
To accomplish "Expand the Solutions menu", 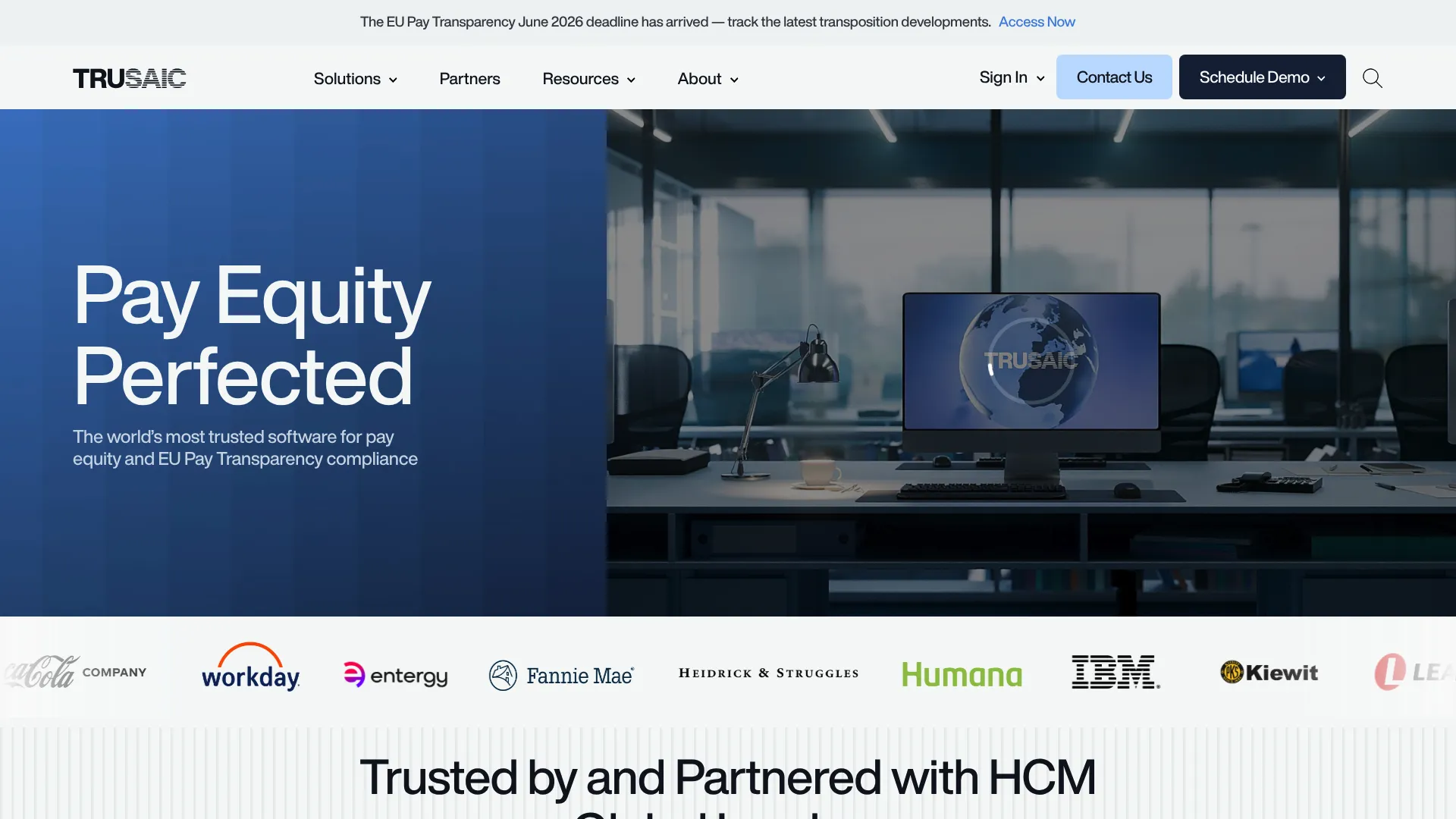I will pyautogui.click(x=356, y=79).
